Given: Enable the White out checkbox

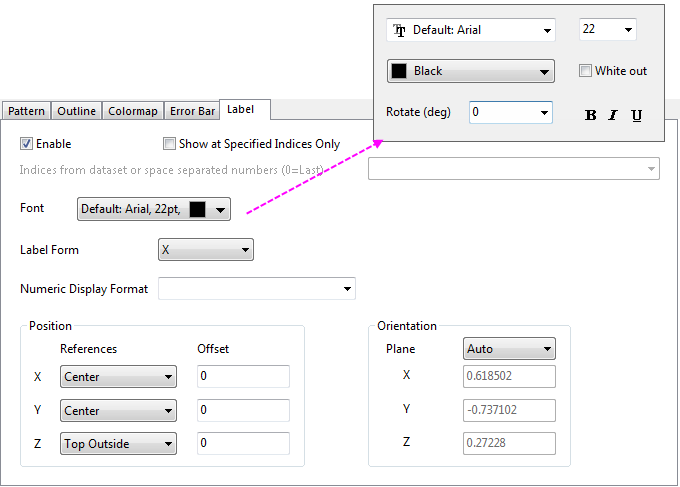Looking at the screenshot, I should tap(586, 71).
